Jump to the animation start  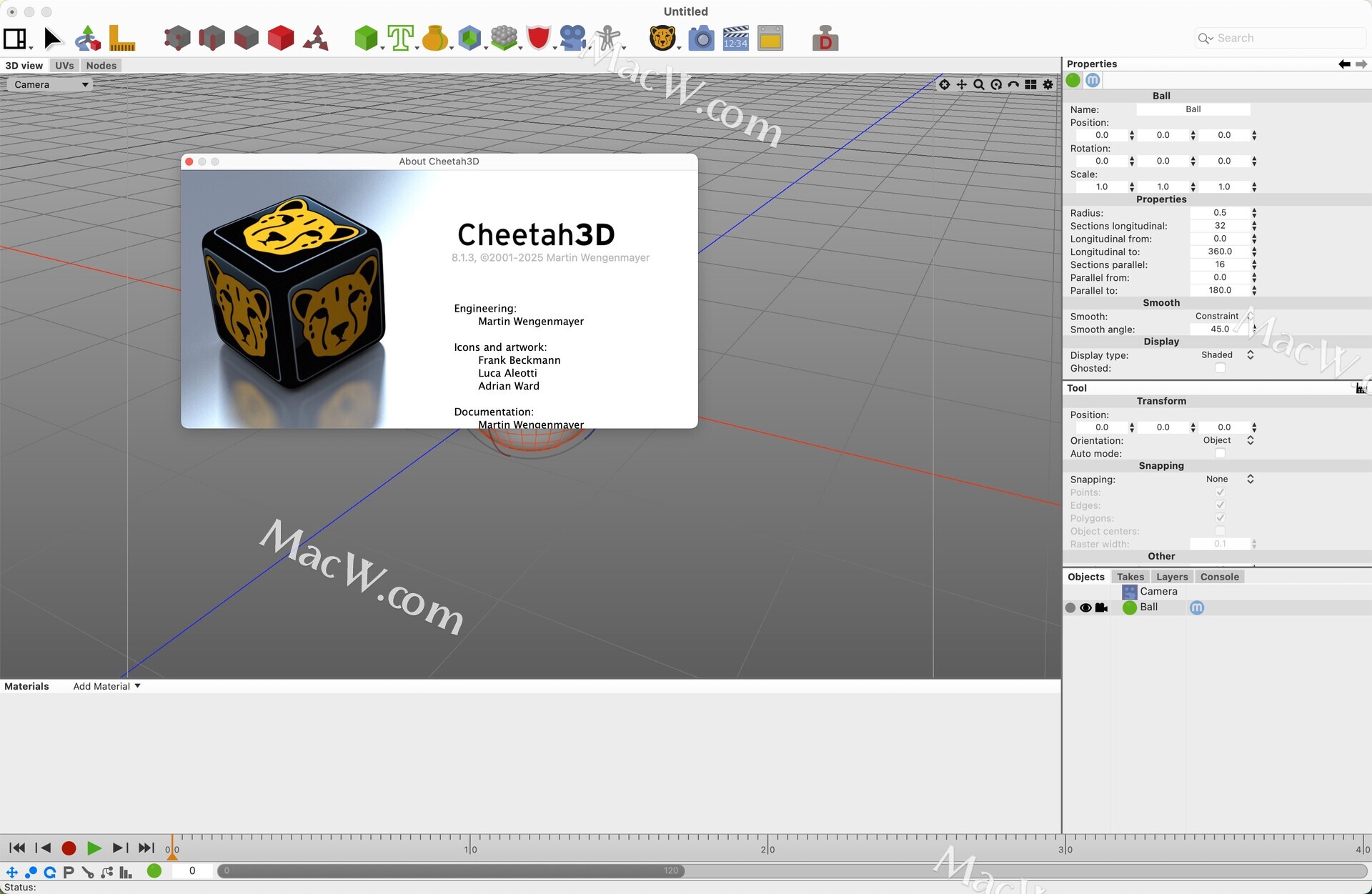pyautogui.click(x=17, y=848)
